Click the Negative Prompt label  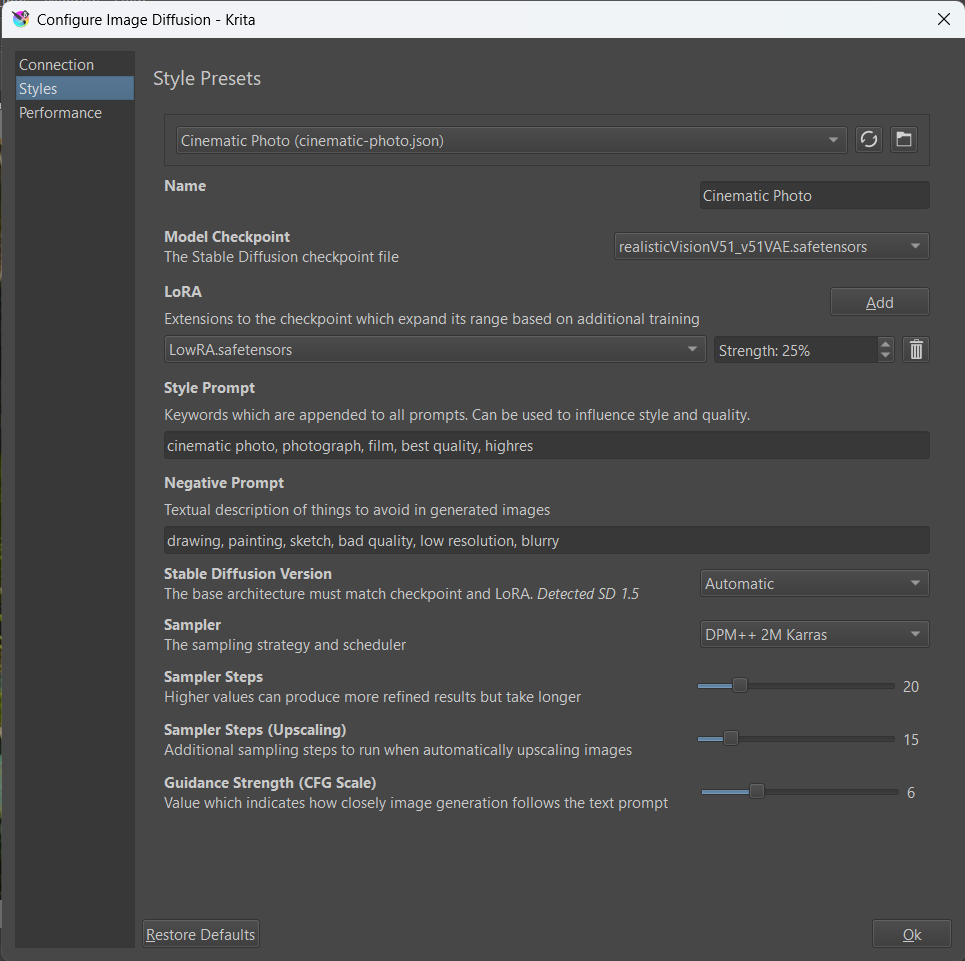(224, 483)
